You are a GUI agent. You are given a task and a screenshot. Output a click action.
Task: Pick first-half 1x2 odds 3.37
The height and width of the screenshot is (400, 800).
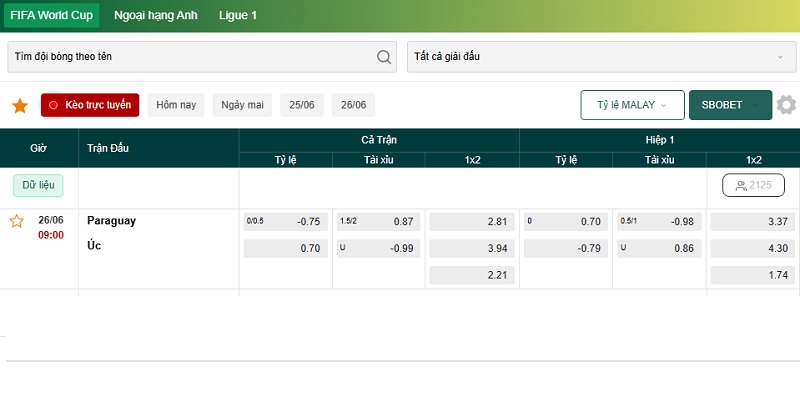(753, 222)
